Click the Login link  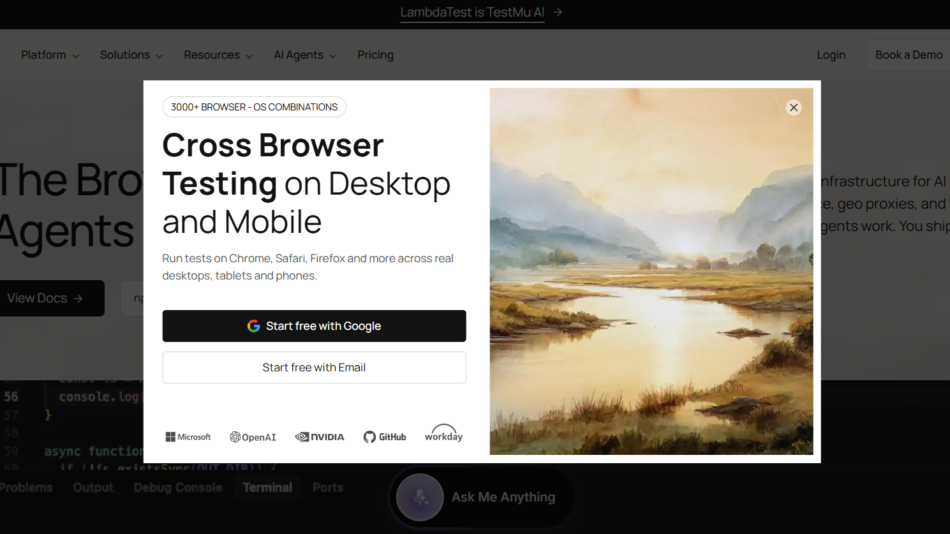pos(831,55)
